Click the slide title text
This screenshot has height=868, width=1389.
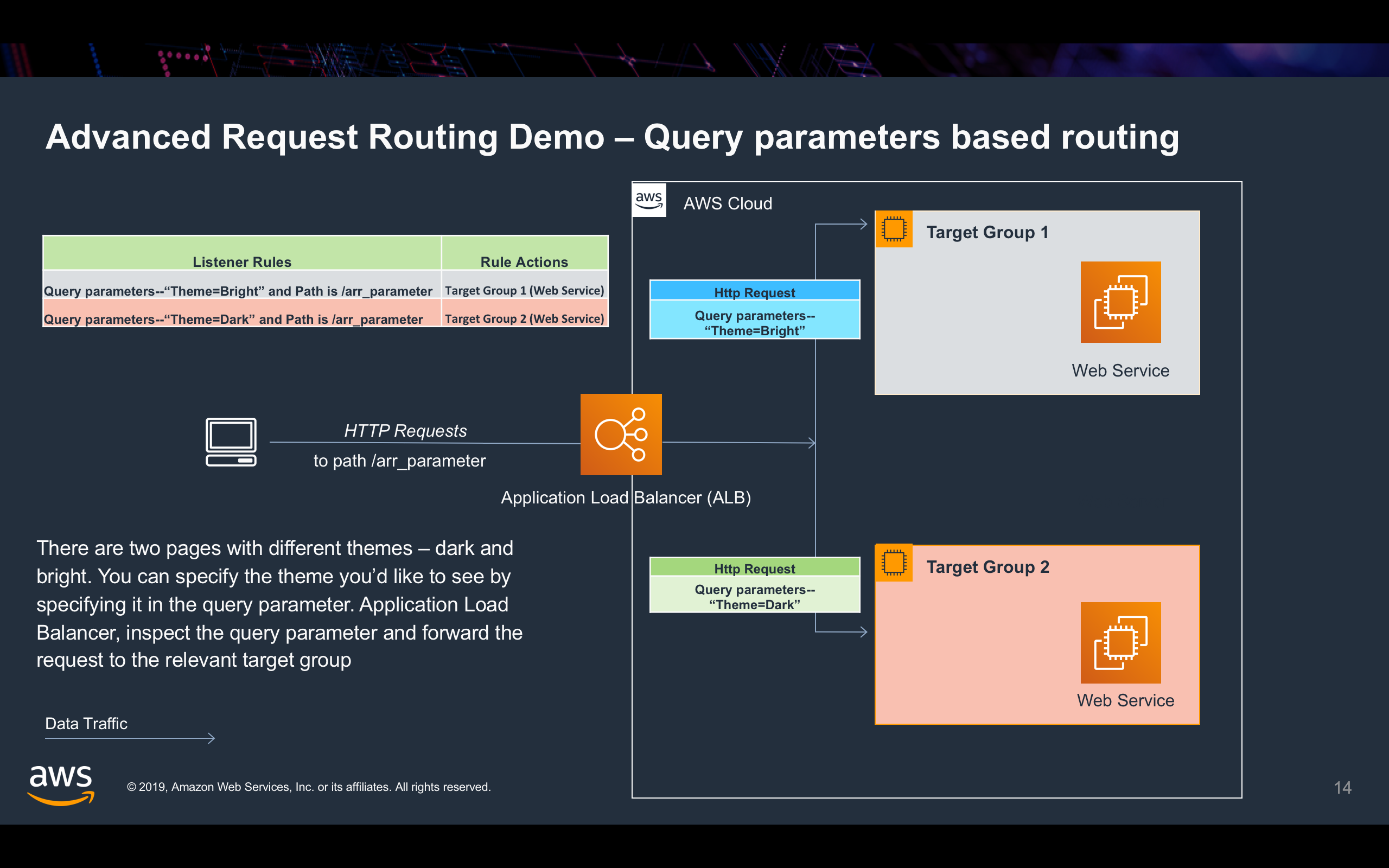pos(611,137)
